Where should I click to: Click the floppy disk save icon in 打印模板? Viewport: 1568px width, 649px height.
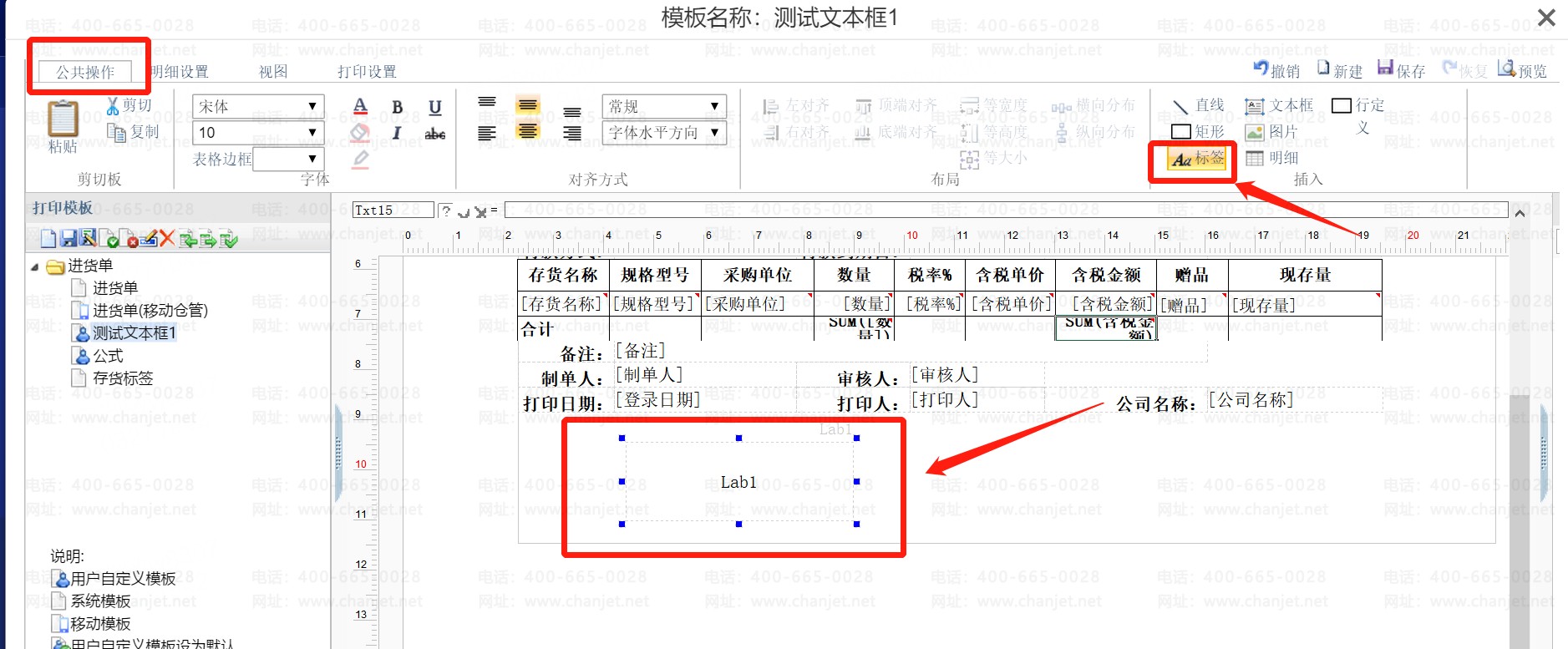click(69, 239)
